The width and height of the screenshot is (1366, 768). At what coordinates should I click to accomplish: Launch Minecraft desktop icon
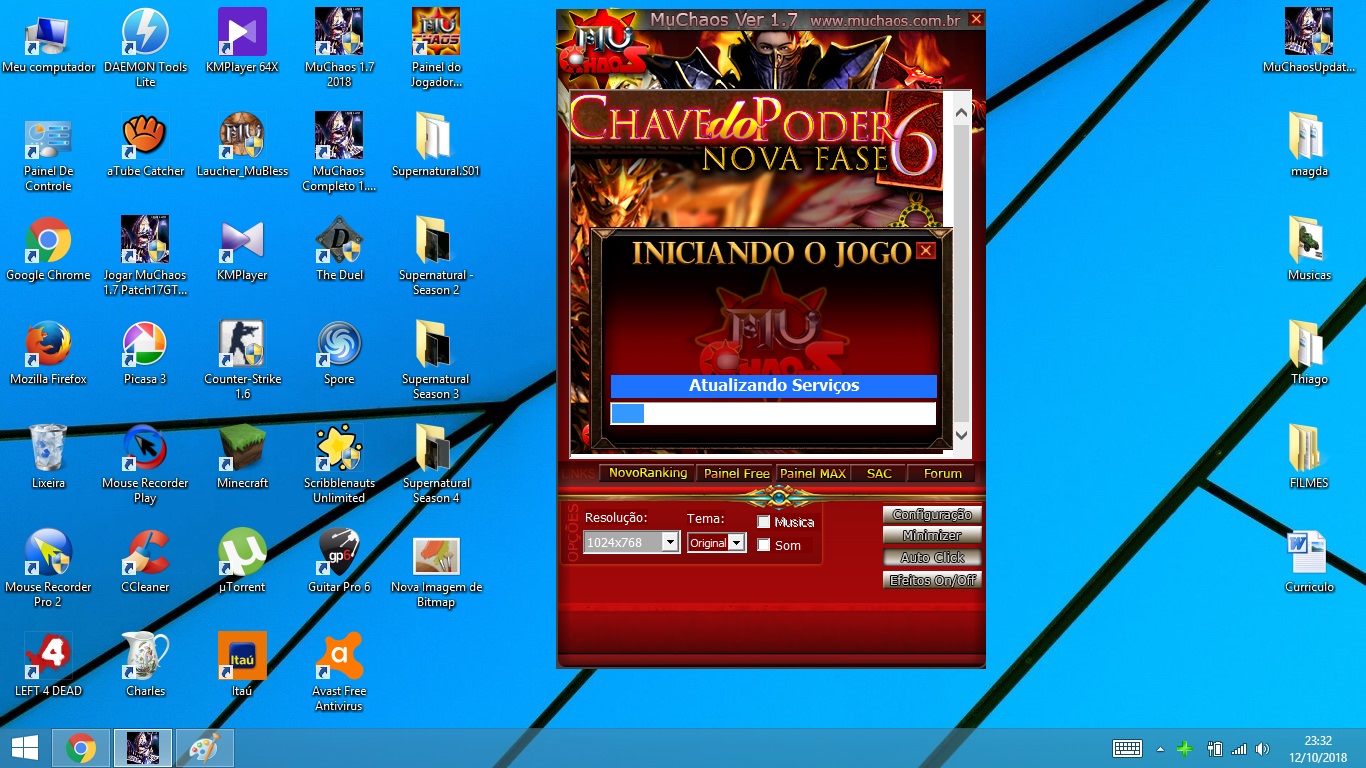pyautogui.click(x=242, y=458)
